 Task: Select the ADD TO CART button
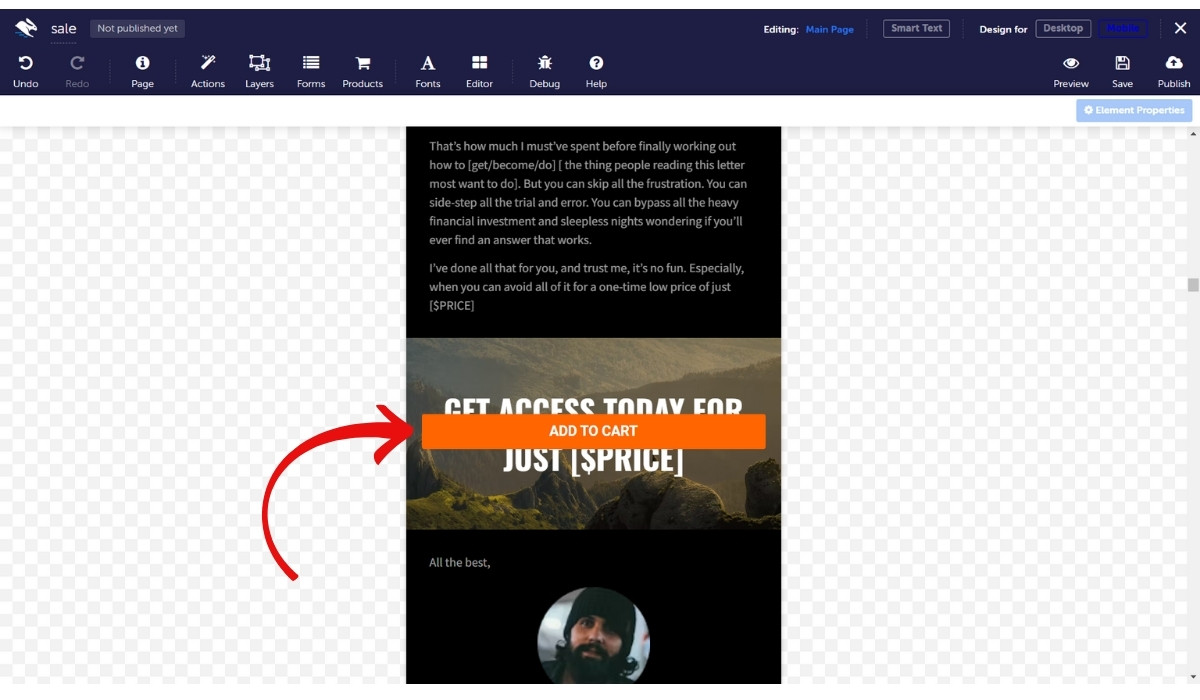[593, 431]
